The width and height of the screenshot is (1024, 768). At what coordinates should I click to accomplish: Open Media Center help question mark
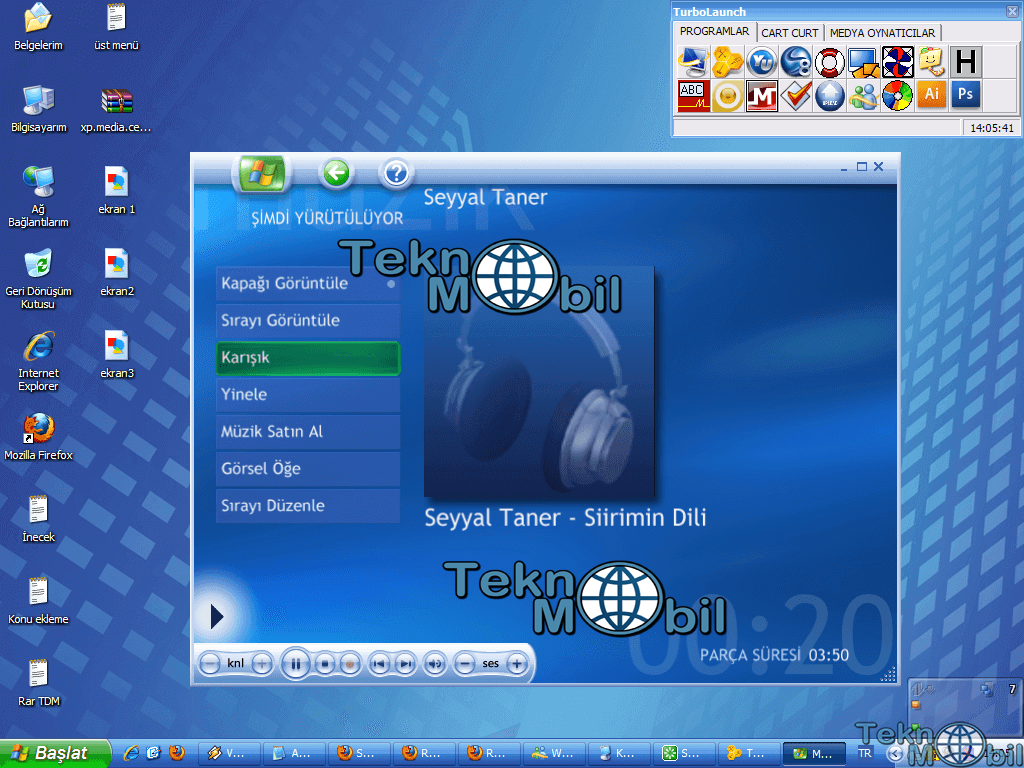(396, 174)
